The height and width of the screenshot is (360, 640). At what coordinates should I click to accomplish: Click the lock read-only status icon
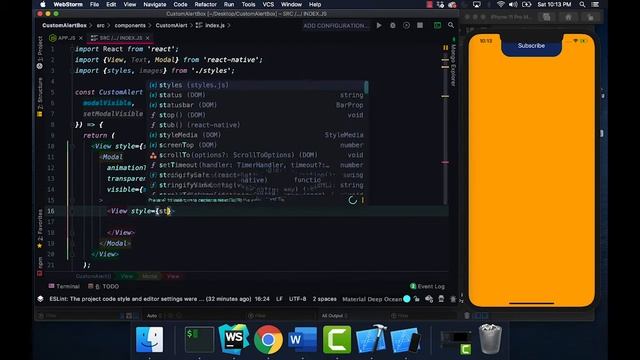[417, 299]
